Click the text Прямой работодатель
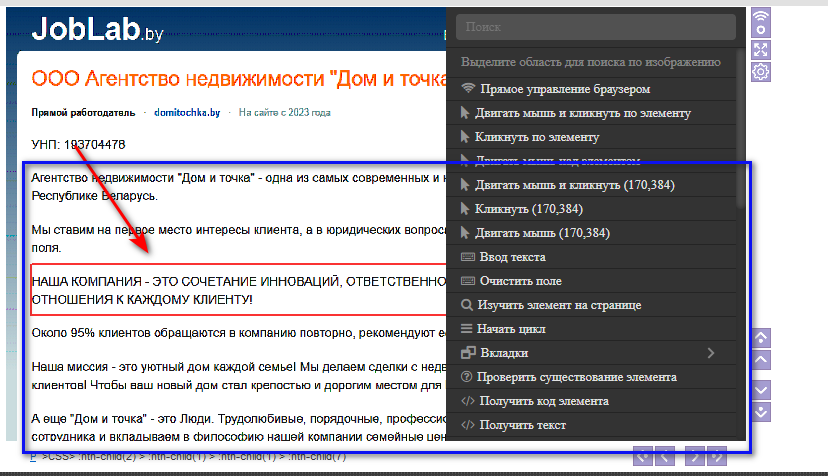 tap(83, 113)
